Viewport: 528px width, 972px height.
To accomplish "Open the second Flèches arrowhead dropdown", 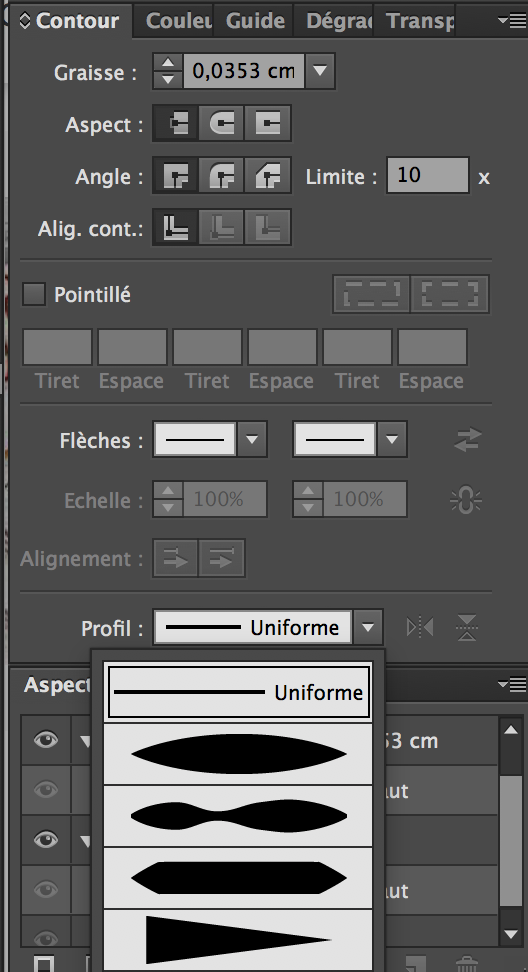I will click(x=391, y=440).
